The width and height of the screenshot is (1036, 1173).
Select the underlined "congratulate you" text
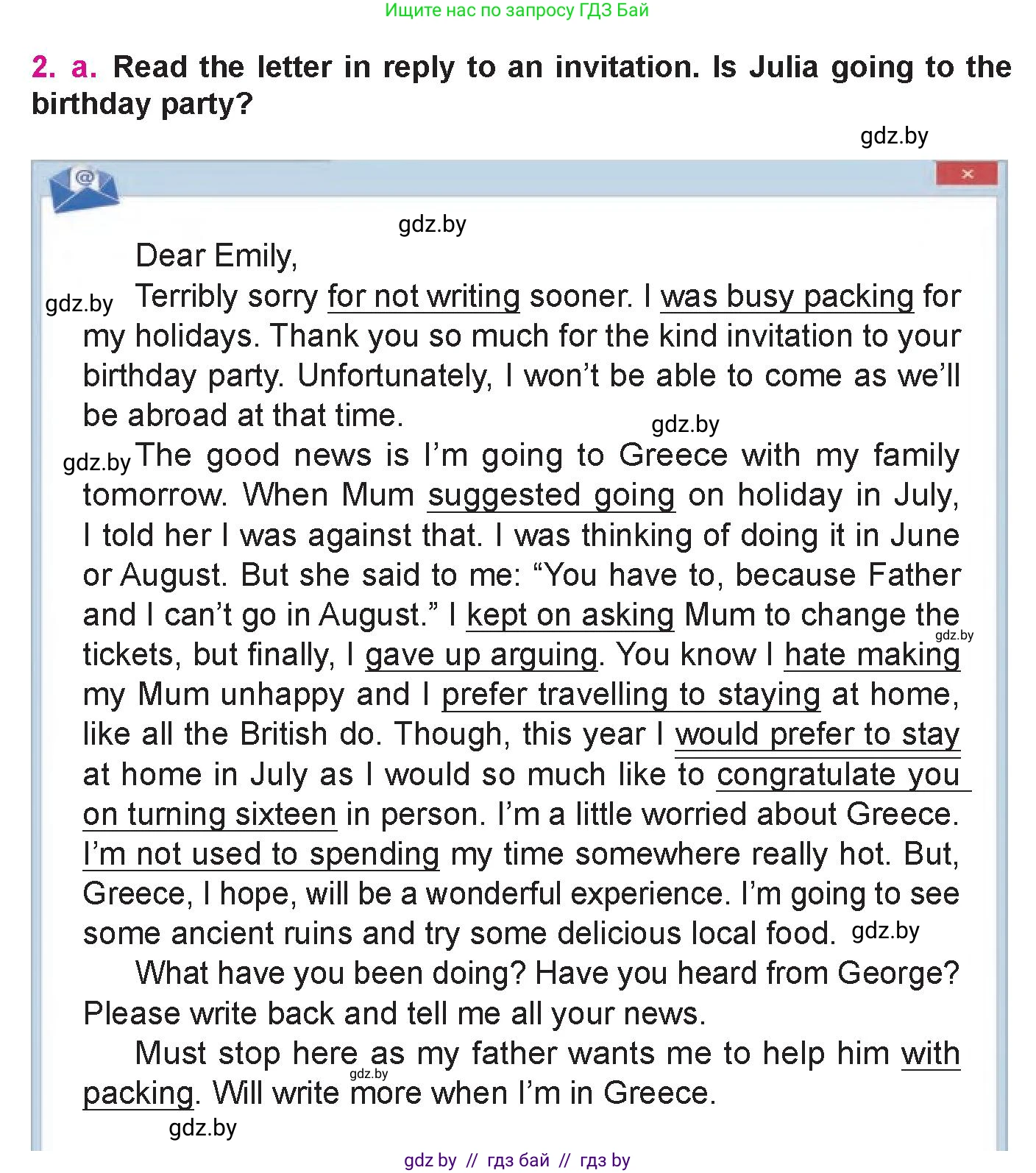(838, 774)
